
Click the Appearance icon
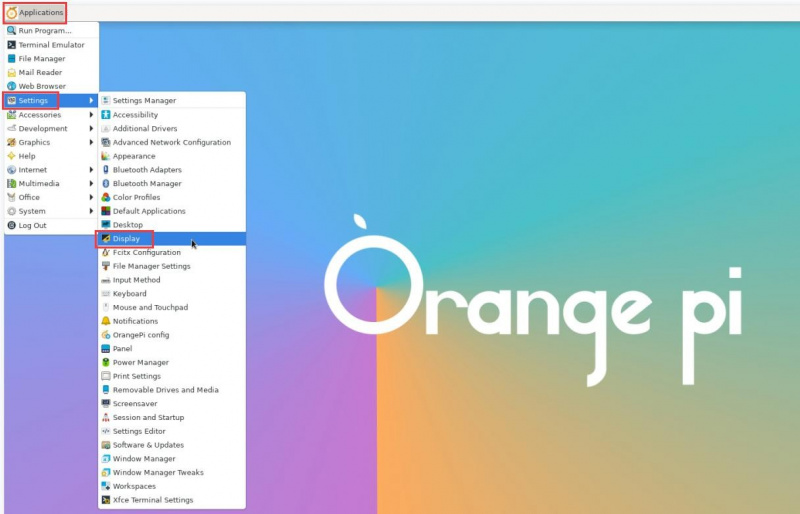coord(106,156)
